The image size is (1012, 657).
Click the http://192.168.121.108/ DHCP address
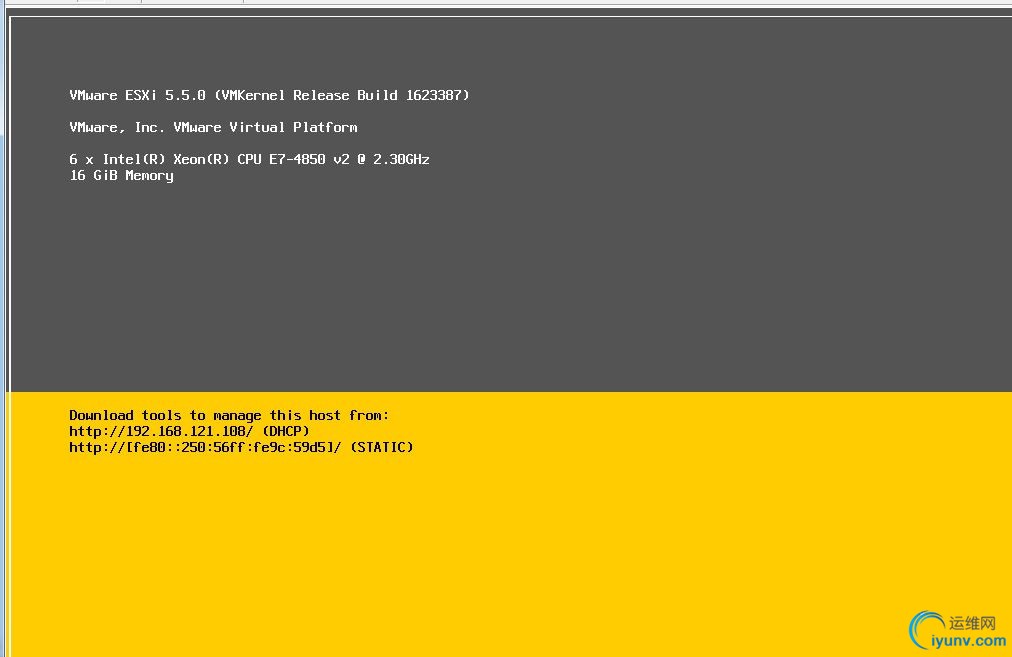coord(189,431)
